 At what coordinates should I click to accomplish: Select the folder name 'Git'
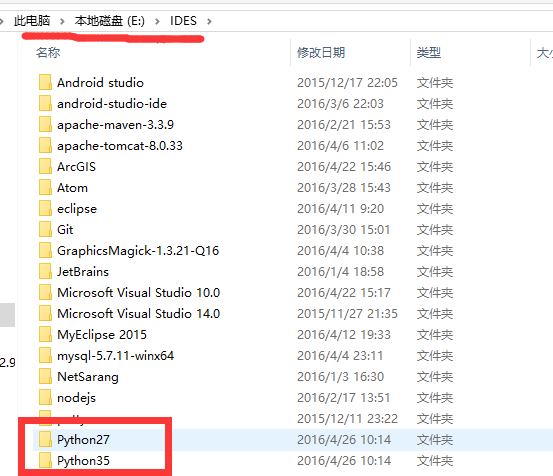(x=65, y=230)
